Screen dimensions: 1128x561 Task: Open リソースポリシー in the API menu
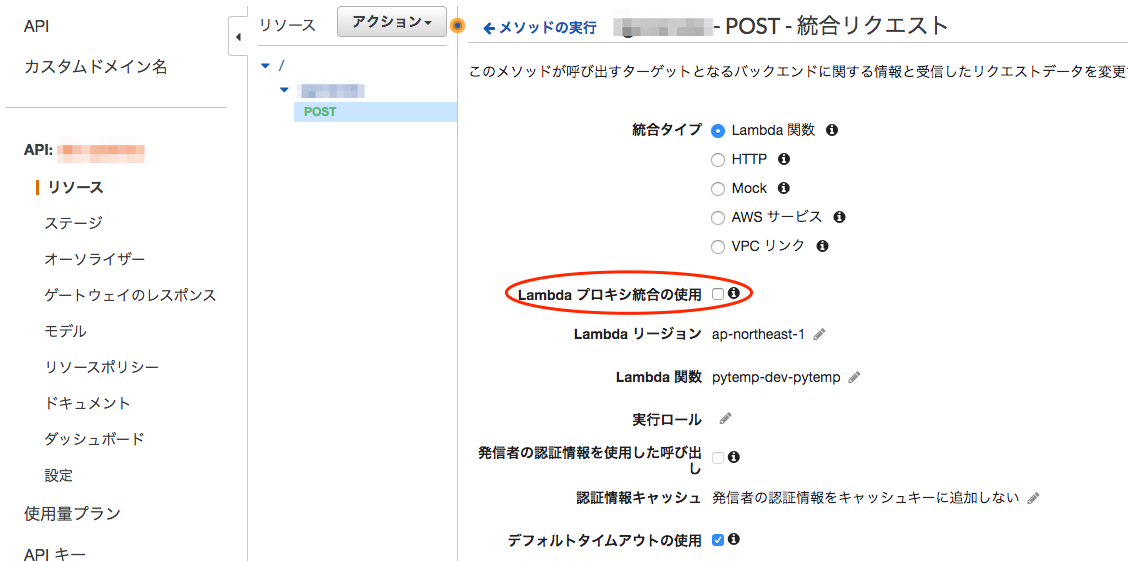(x=101, y=368)
